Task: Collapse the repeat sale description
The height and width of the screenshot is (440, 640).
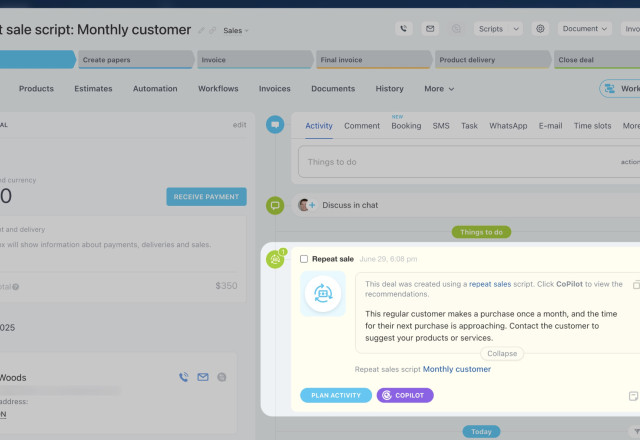Action: coord(502,353)
